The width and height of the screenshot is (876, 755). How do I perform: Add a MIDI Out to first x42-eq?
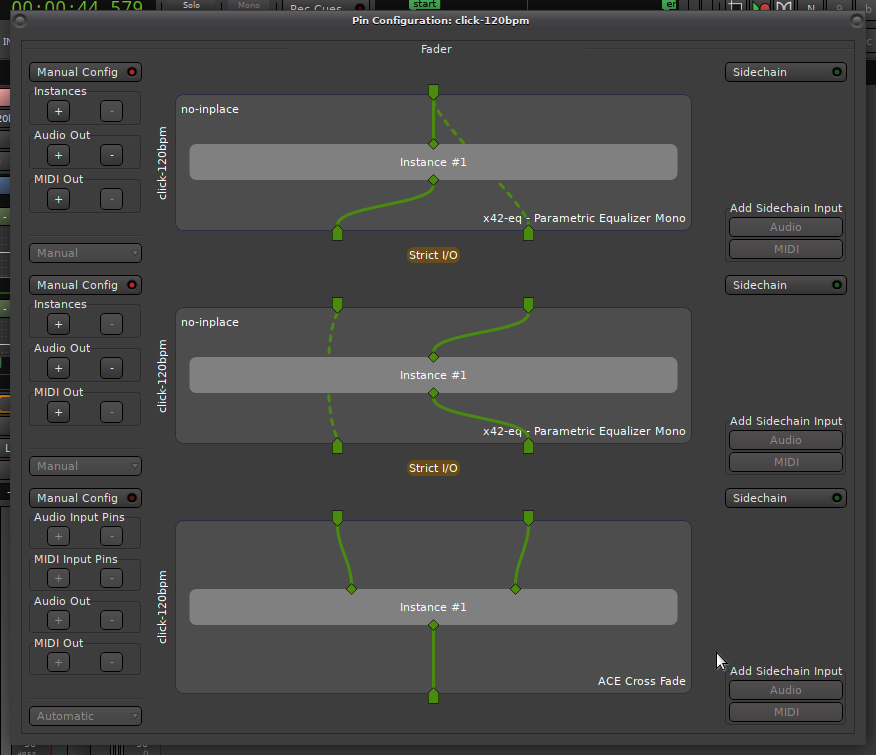pyautogui.click(x=58, y=199)
